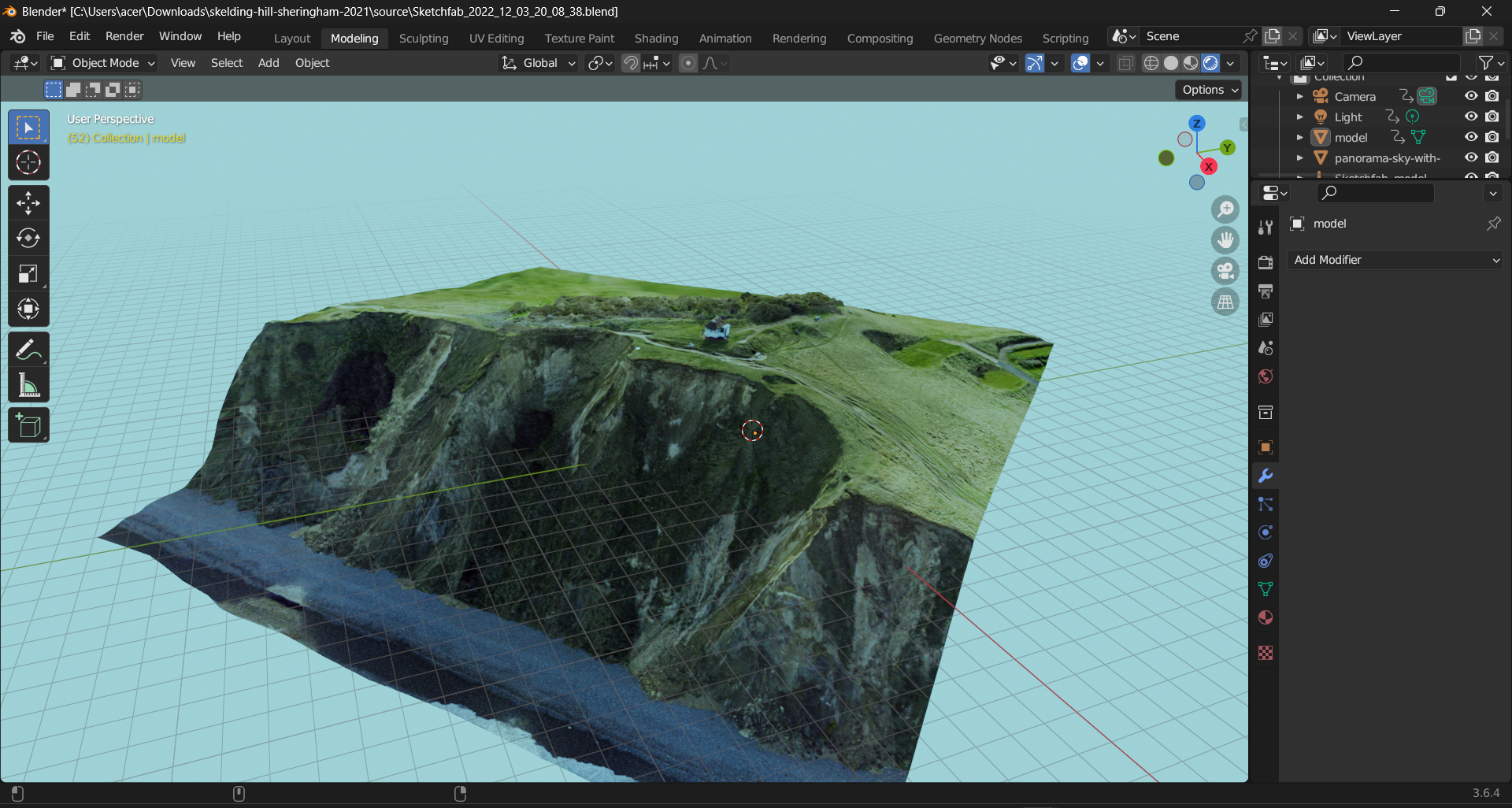The width and height of the screenshot is (1512, 808).
Task: Toggle viewport overlays button
Action: pyautogui.click(x=1080, y=63)
